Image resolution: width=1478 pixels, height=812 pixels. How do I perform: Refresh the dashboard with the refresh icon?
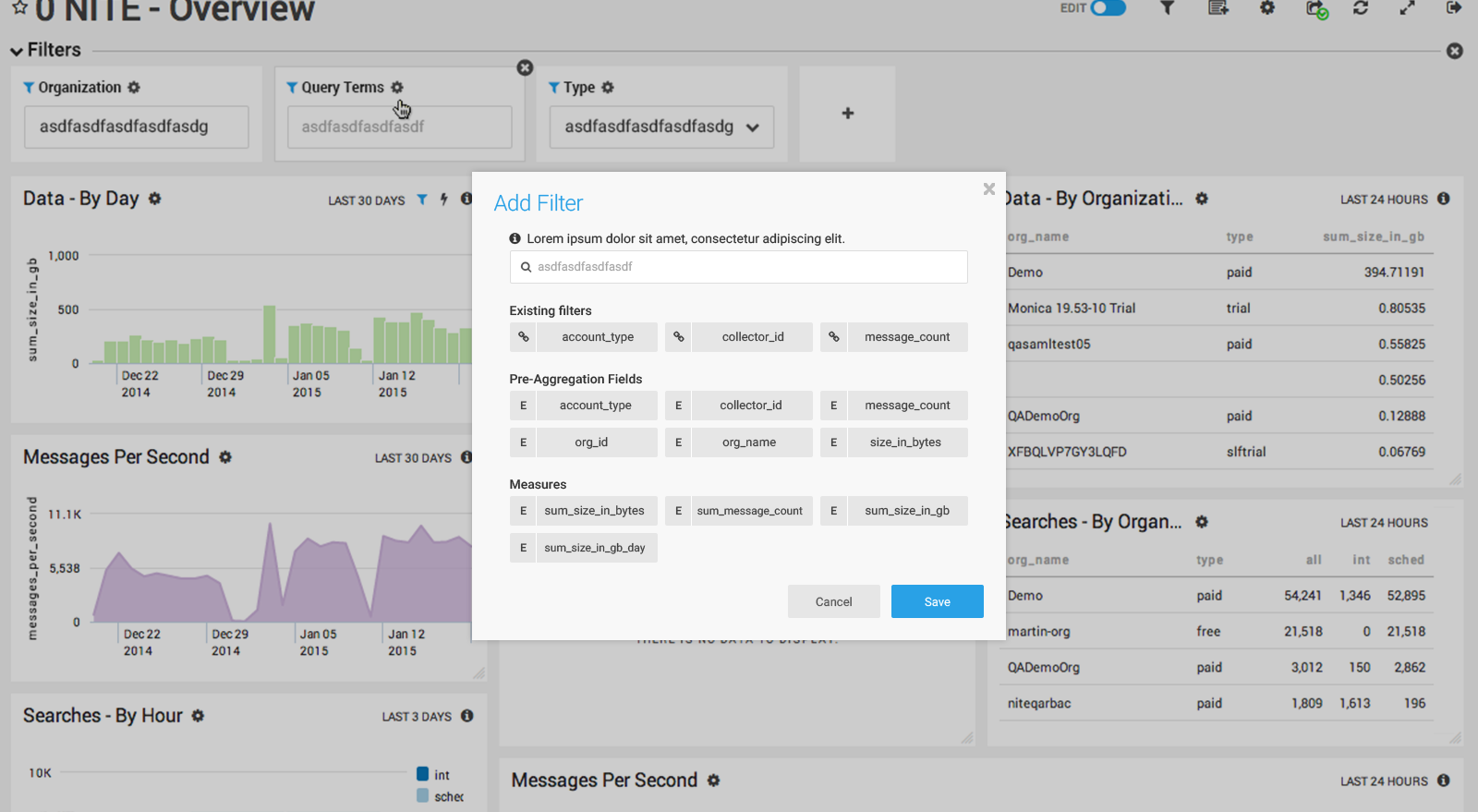[x=1361, y=7]
